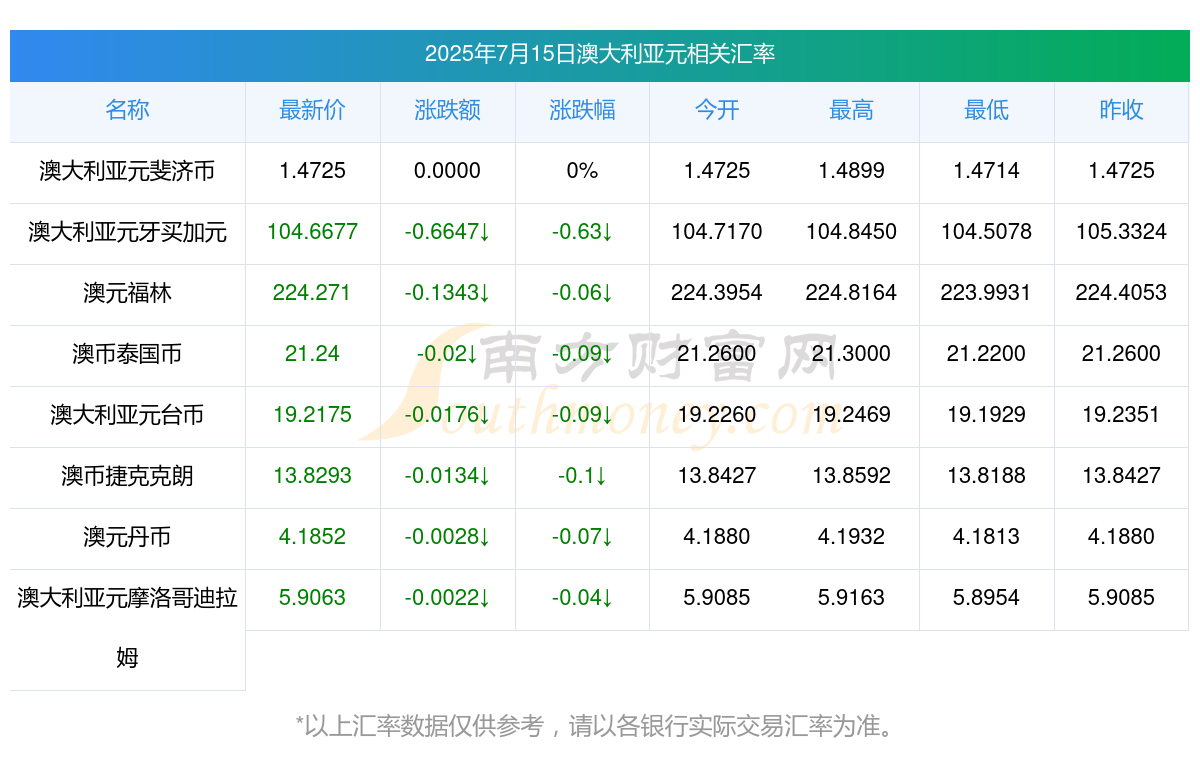
Task: Click low value 223.9931
Action: pos(986,293)
